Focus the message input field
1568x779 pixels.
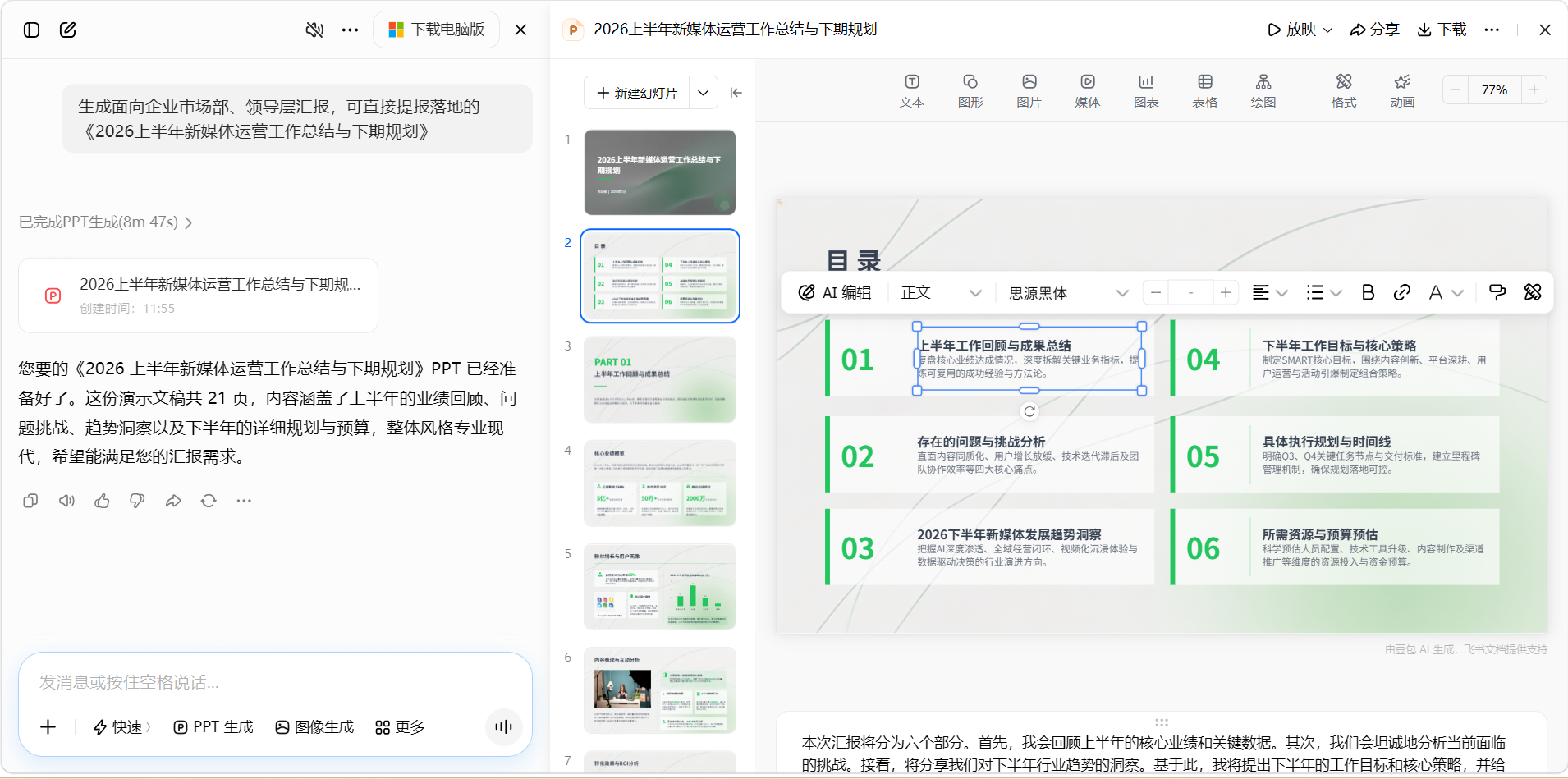(275, 682)
